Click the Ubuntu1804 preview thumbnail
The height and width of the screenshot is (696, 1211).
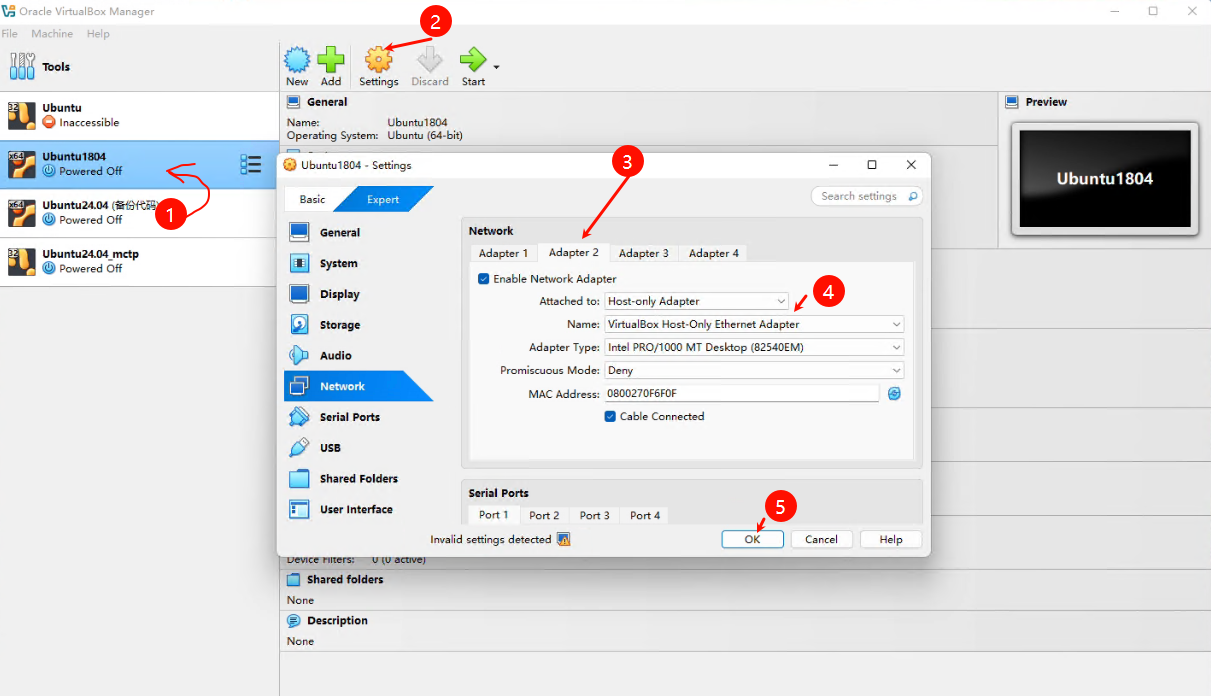tap(1104, 179)
